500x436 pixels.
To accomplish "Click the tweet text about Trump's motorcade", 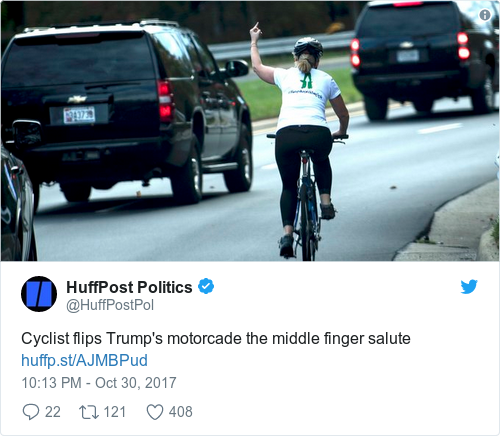I will coord(216,339).
